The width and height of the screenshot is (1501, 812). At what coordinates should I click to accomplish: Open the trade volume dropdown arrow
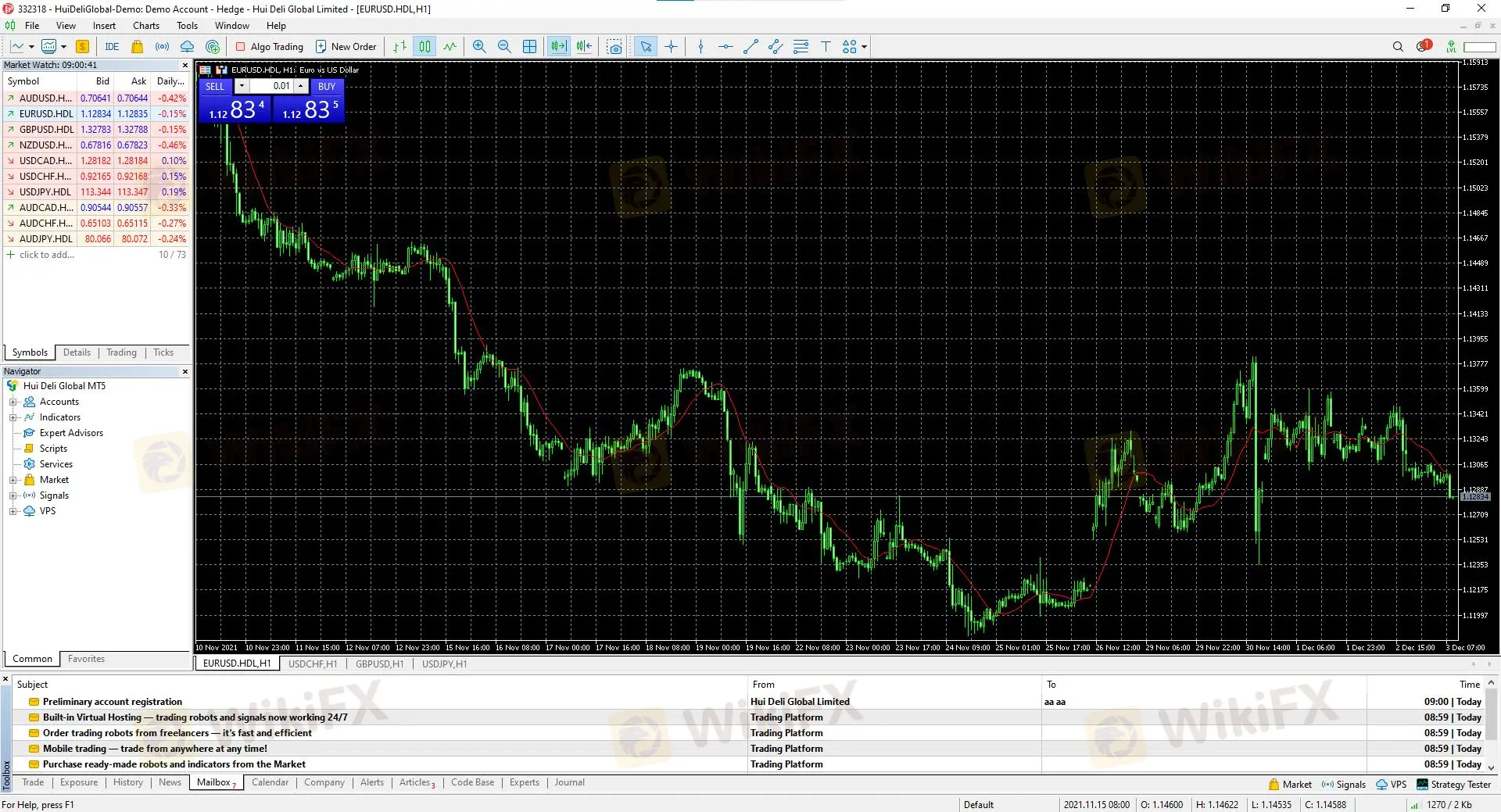click(242, 86)
